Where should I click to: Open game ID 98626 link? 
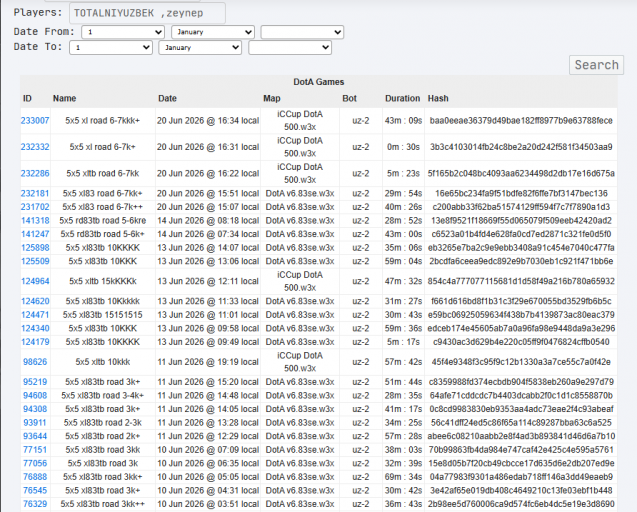(35, 362)
